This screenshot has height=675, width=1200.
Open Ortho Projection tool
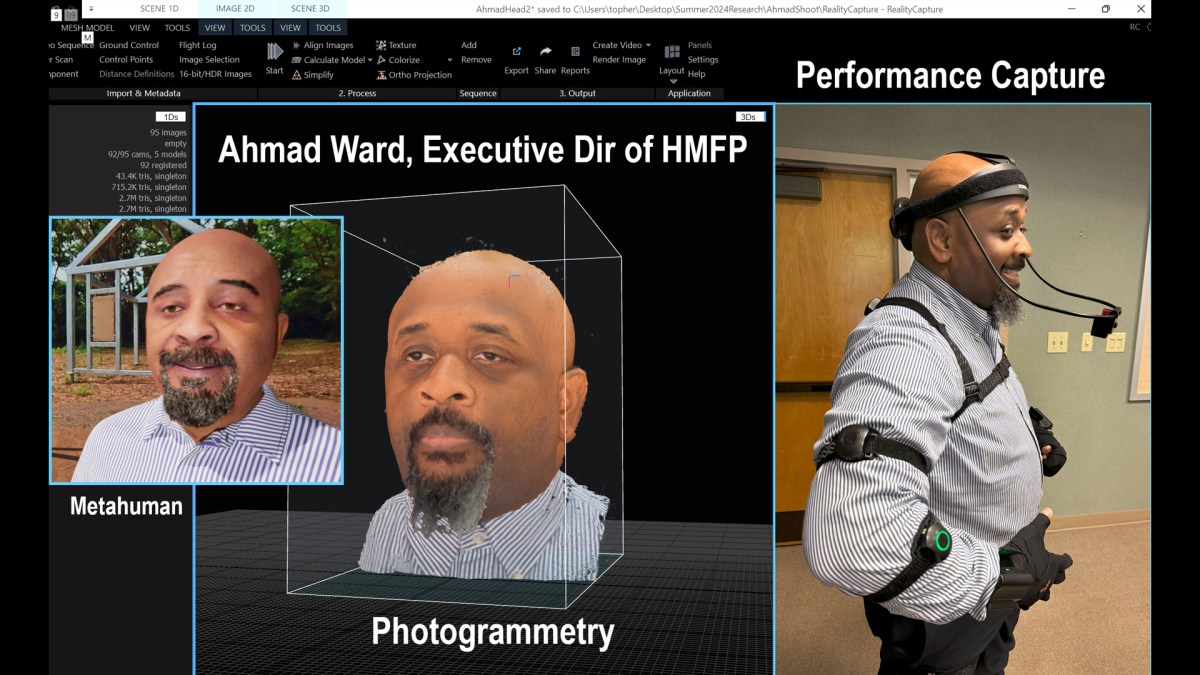(x=419, y=75)
